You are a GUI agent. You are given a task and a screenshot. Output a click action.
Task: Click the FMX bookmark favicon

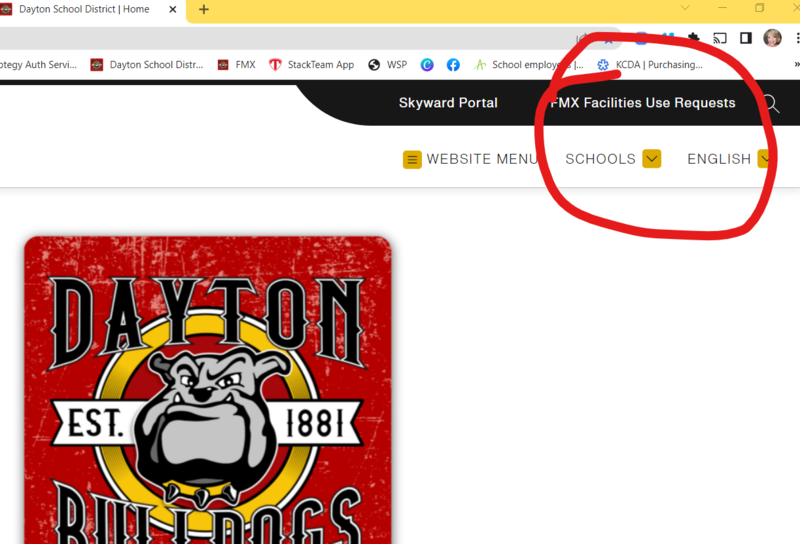pyautogui.click(x=223, y=65)
